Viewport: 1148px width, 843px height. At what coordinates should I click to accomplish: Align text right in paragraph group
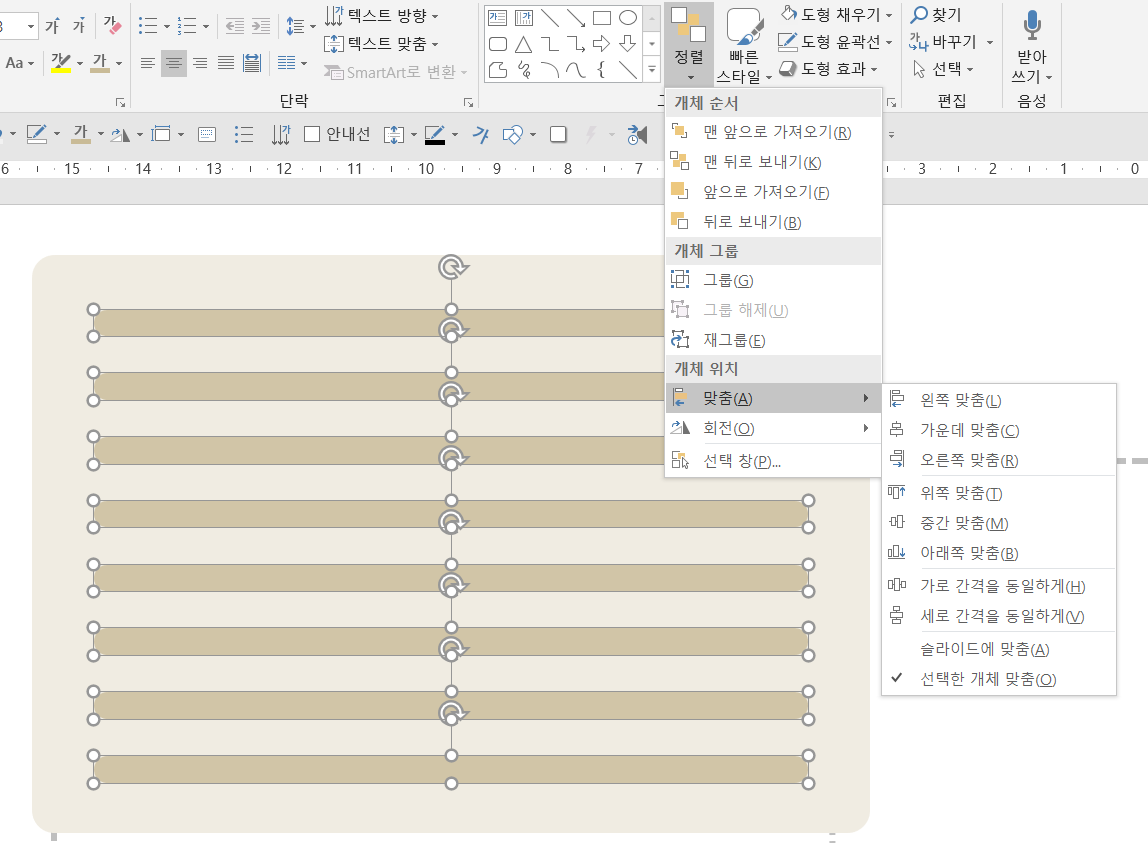(200, 63)
